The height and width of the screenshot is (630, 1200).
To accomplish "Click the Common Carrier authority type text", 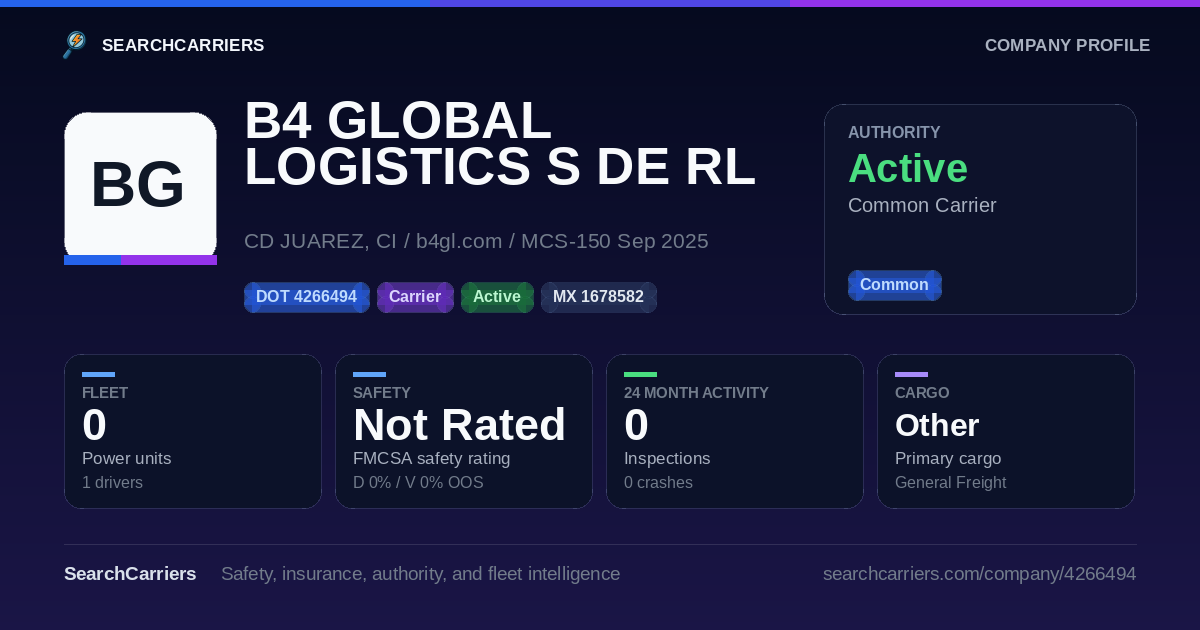I will pos(922,205).
